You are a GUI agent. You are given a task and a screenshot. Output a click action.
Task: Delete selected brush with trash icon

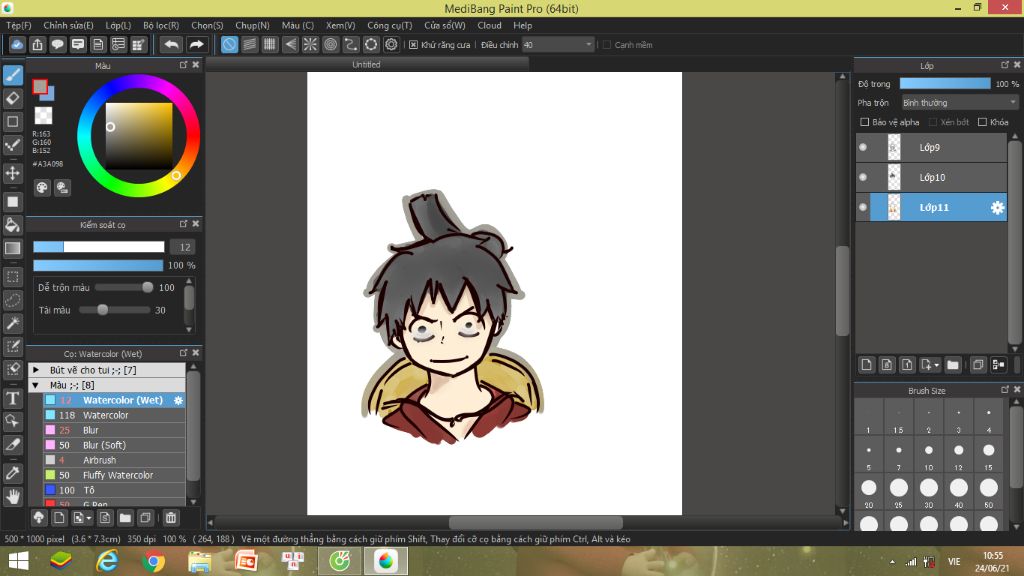[x=170, y=518]
